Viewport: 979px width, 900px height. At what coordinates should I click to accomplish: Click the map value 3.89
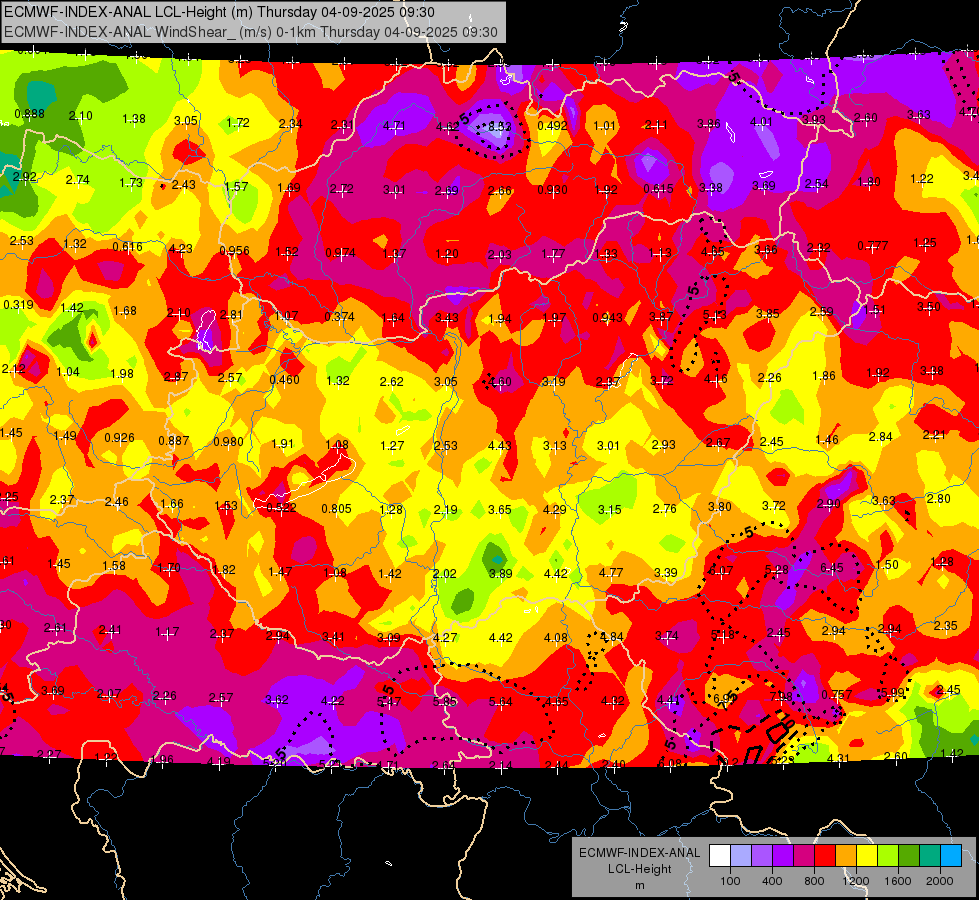(501, 573)
